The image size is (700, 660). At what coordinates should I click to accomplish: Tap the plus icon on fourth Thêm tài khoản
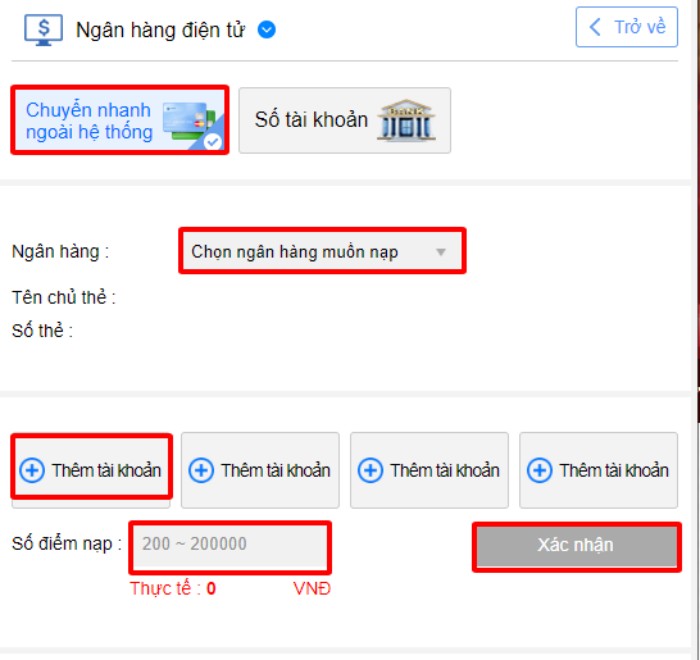[540, 470]
